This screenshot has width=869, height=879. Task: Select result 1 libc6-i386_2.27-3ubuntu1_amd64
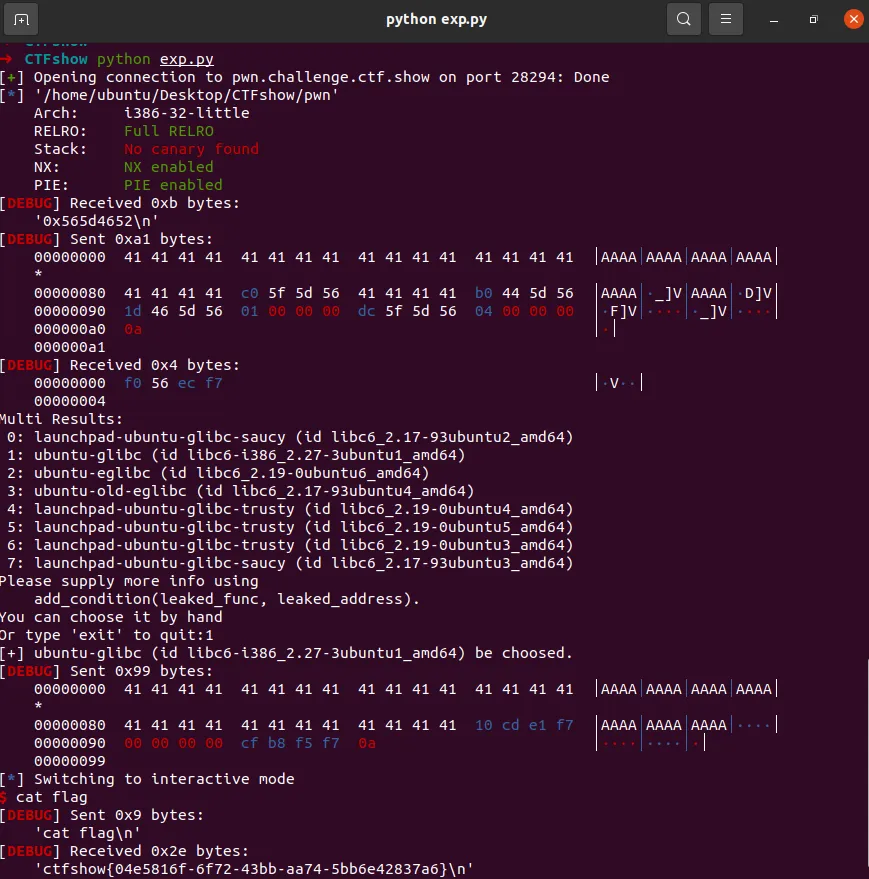tap(236, 455)
